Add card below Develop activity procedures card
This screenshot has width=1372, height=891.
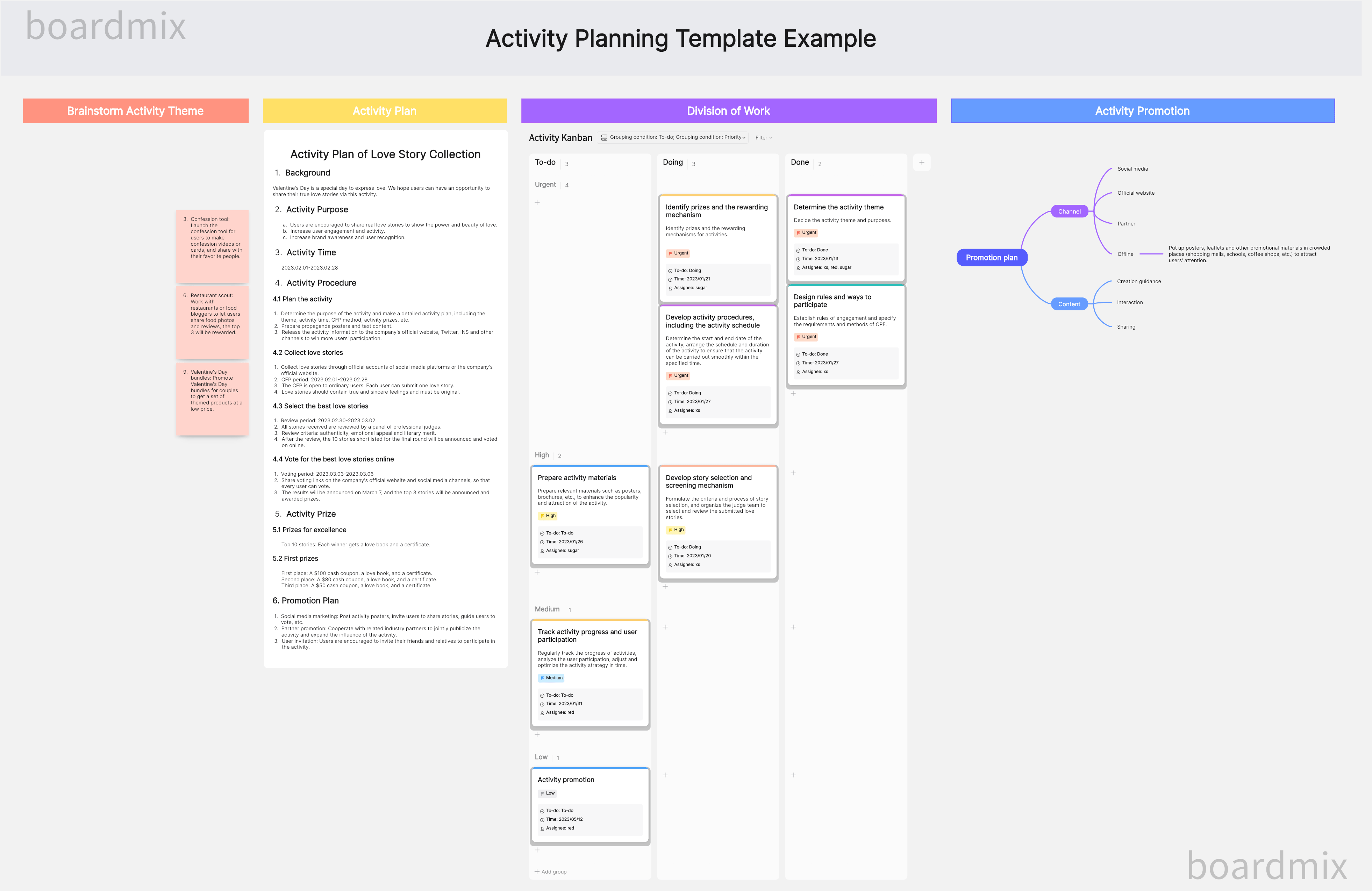pyautogui.click(x=665, y=432)
